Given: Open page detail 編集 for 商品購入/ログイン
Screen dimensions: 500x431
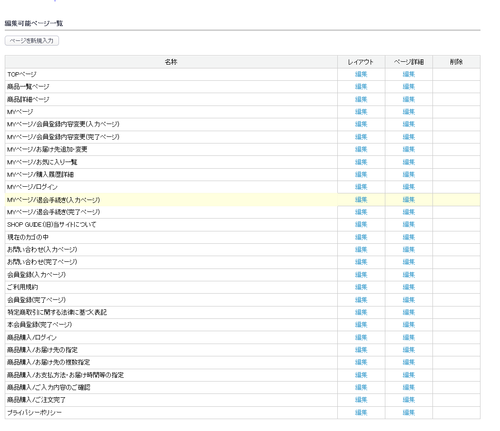Looking at the screenshot, I should pos(409,338).
